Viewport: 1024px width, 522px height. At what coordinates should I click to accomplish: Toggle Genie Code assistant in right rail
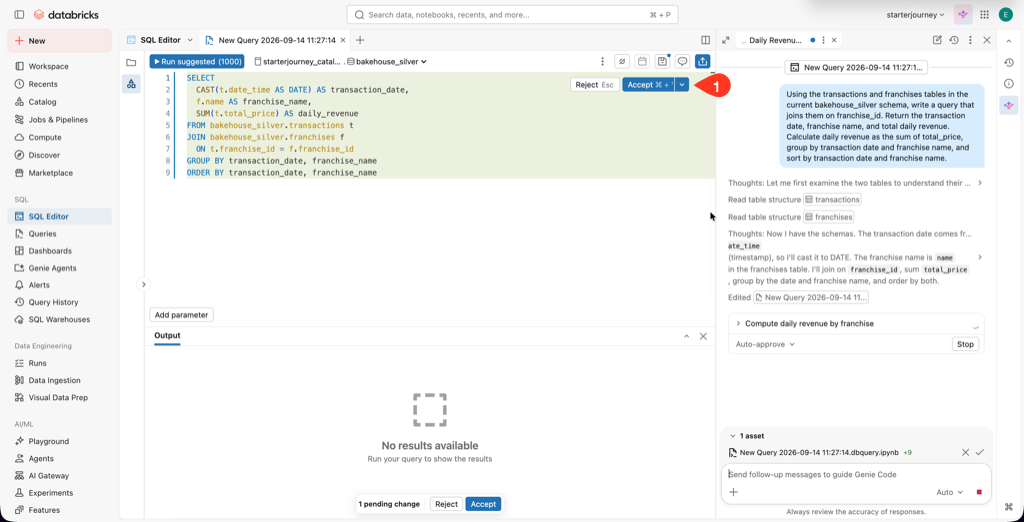click(1008, 105)
